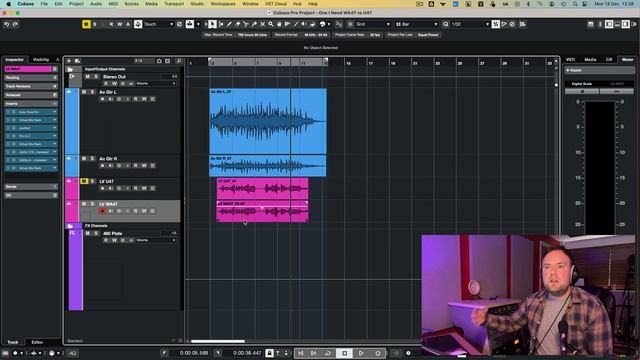This screenshot has height=360, width=640.
Task: Click the horizontal project scrollbar
Action: click(x=218, y=341)
